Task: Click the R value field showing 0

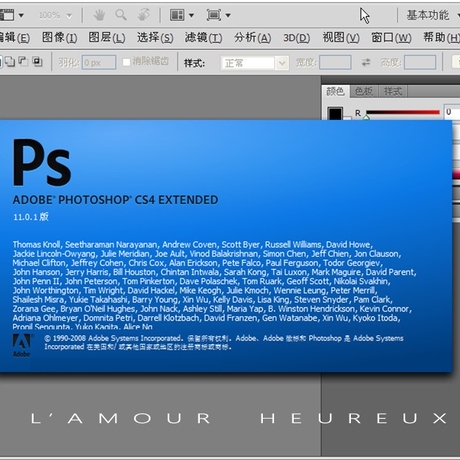Action: (452, 112)
